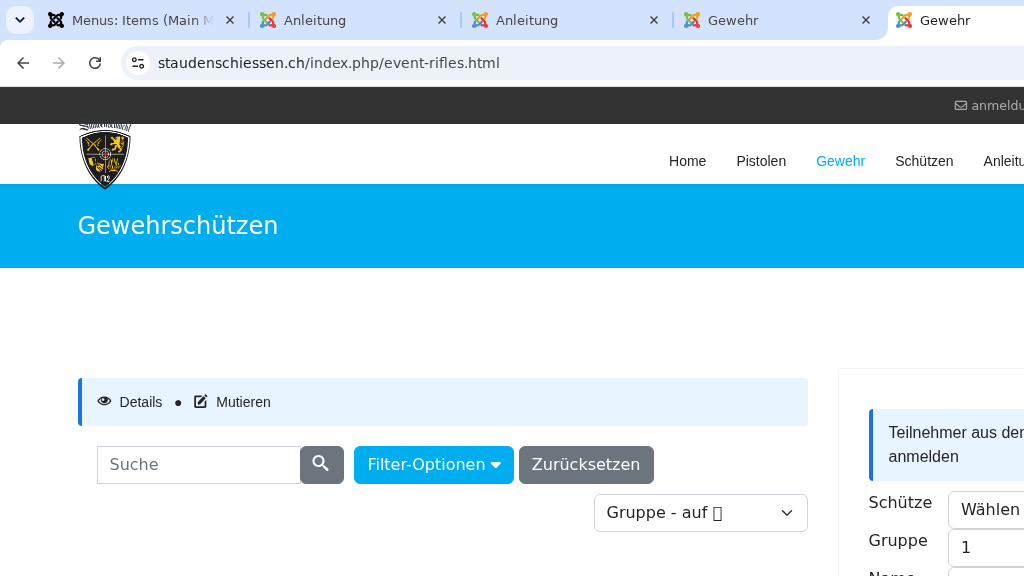The width and height of the screenshot is (1024, 576).
Task: Open the Home menu item
Action: (687, 161)
